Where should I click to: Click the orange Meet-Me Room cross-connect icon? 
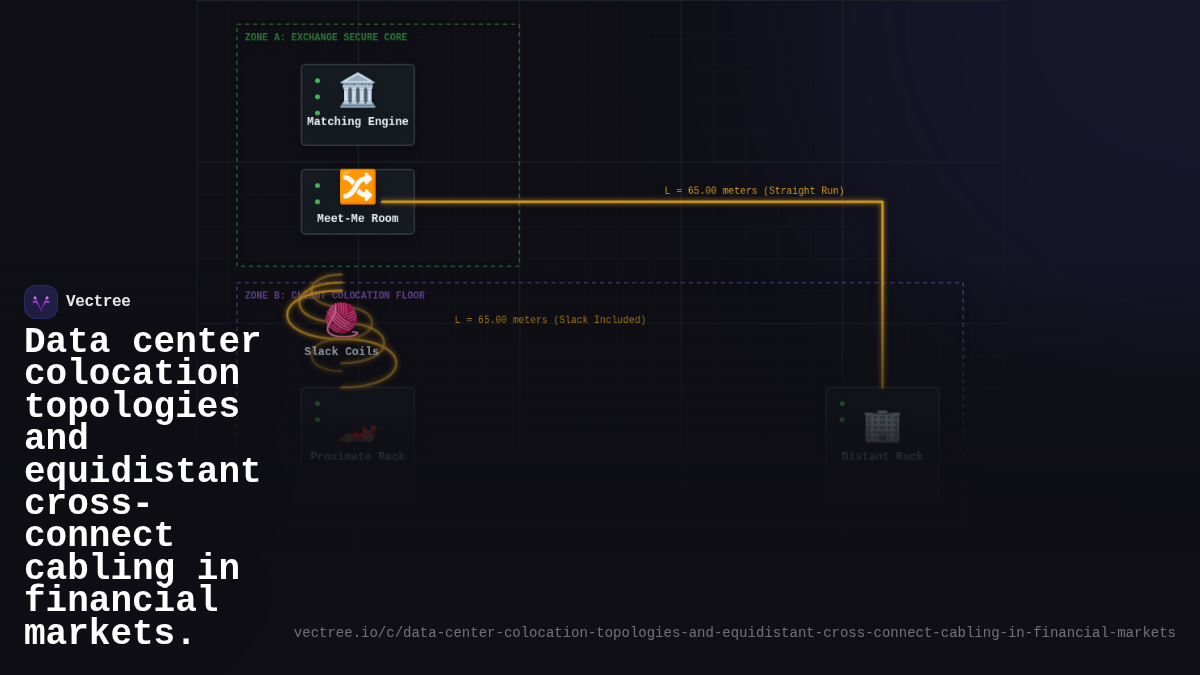tap(357, 185)
